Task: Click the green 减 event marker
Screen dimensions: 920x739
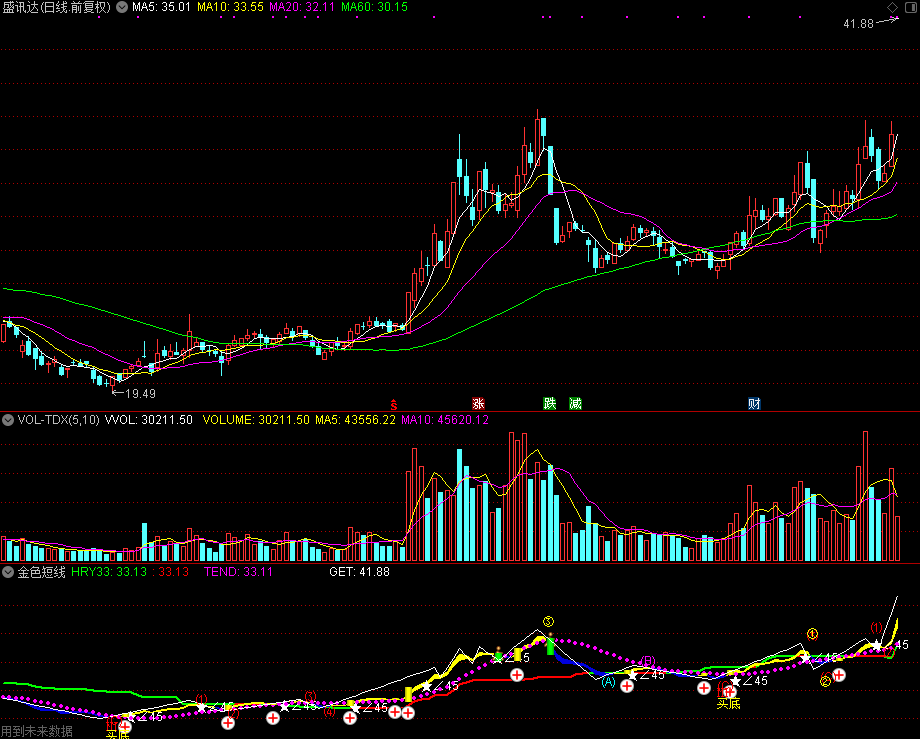Action: click(575, 404)
